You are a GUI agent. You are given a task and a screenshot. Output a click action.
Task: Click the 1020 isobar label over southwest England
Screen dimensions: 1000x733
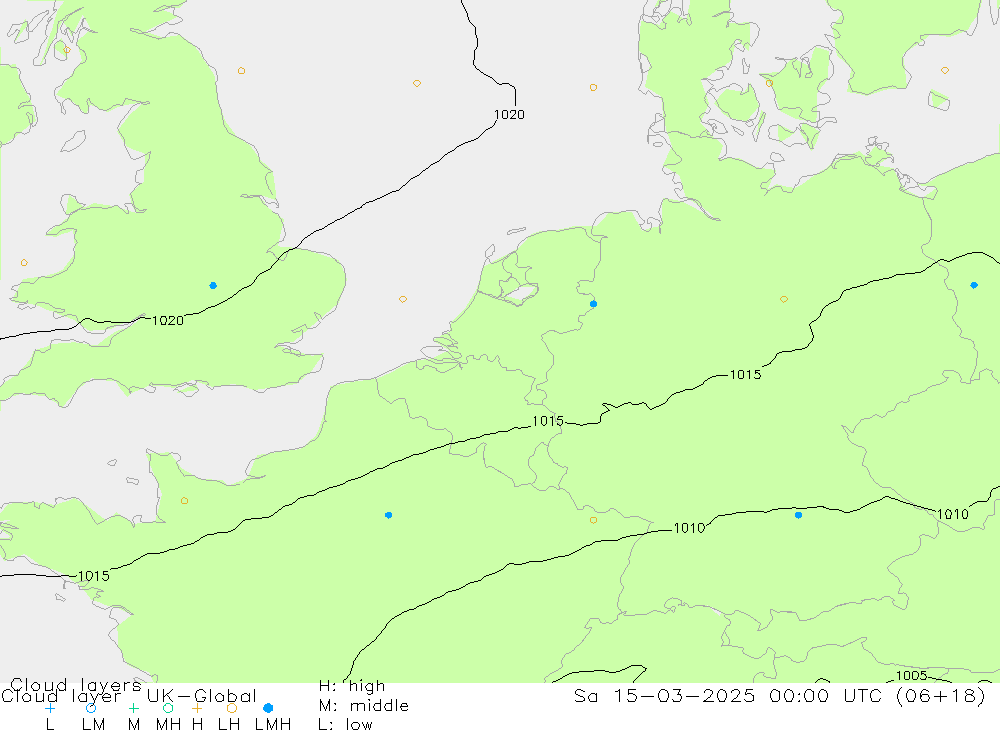[168, 321]
